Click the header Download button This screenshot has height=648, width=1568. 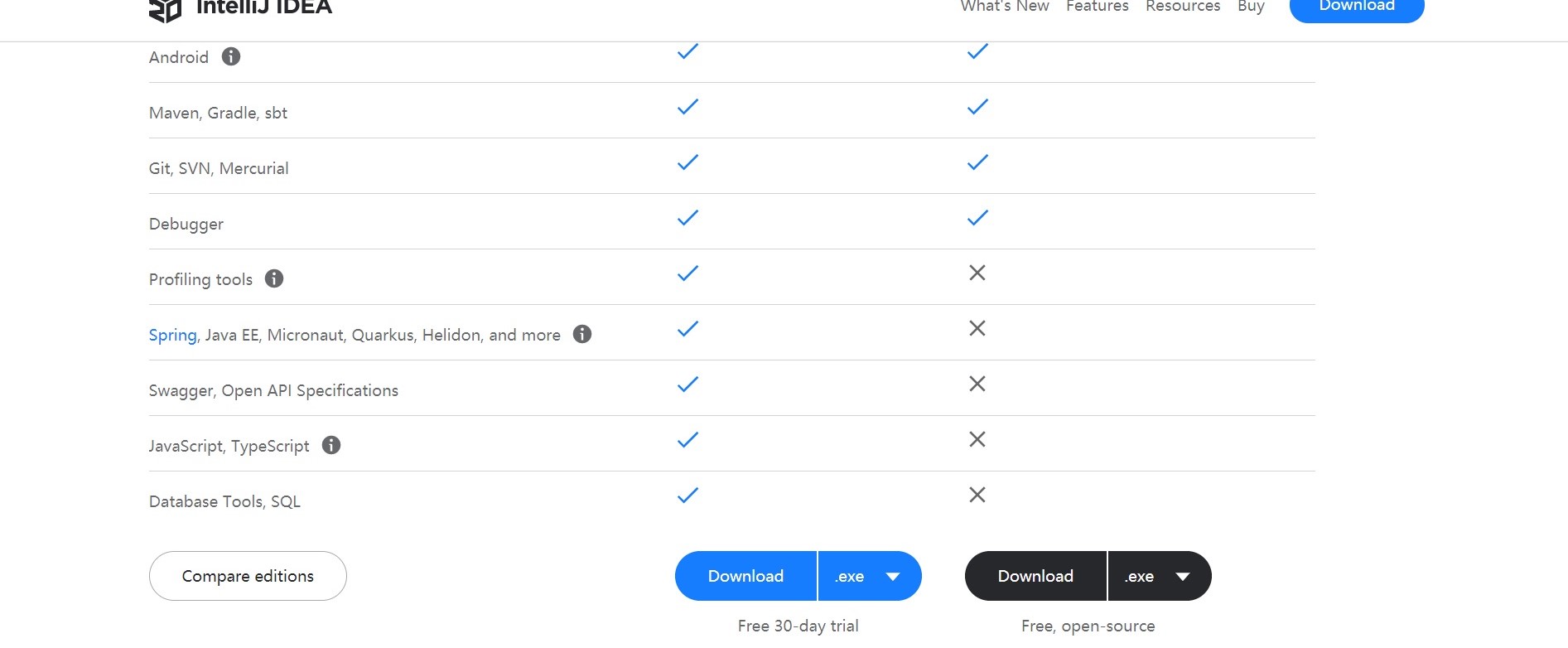click(x=1357, y=8)
